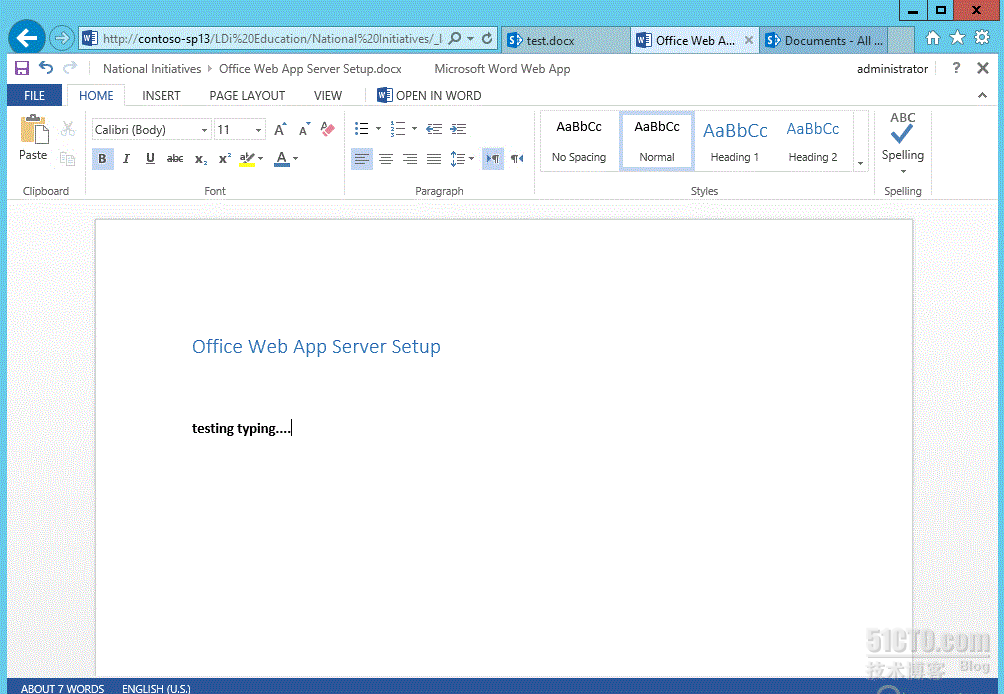The image size is (1004, 694).
Task: Center the paragraph text
Action: (386, 158)
